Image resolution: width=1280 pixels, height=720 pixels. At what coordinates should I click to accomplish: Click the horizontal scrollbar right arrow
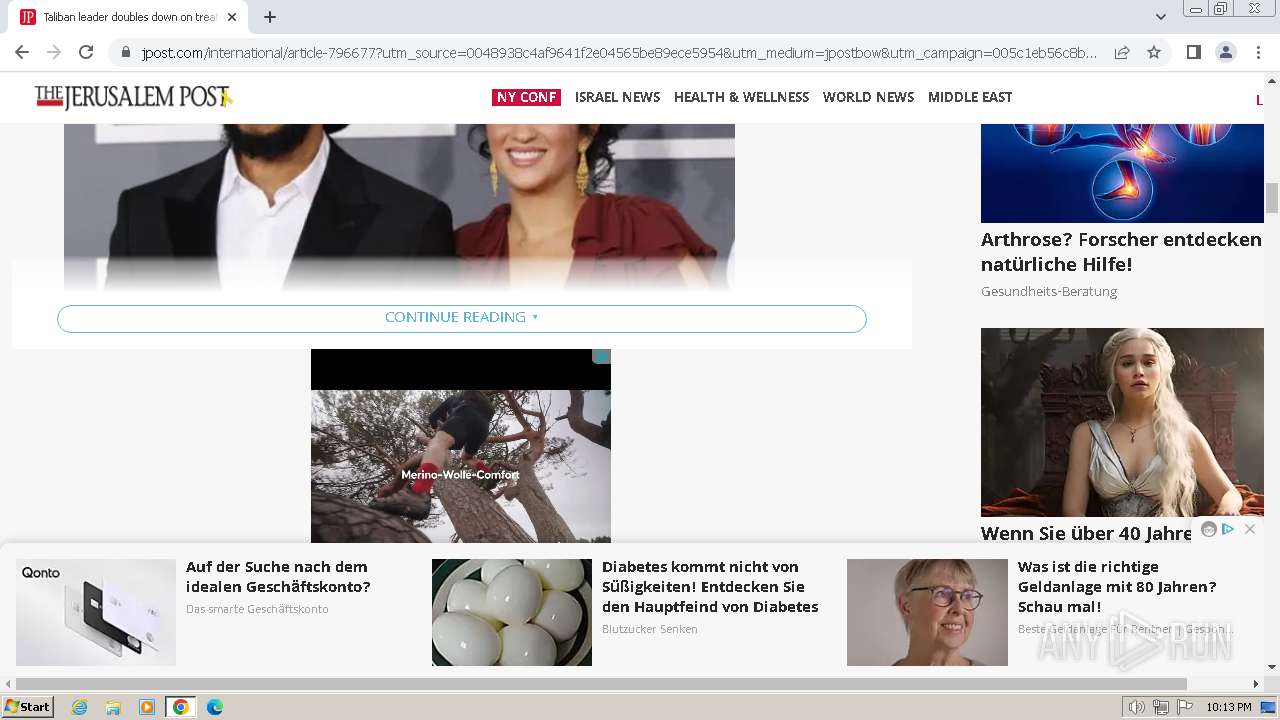(1256, 684)
